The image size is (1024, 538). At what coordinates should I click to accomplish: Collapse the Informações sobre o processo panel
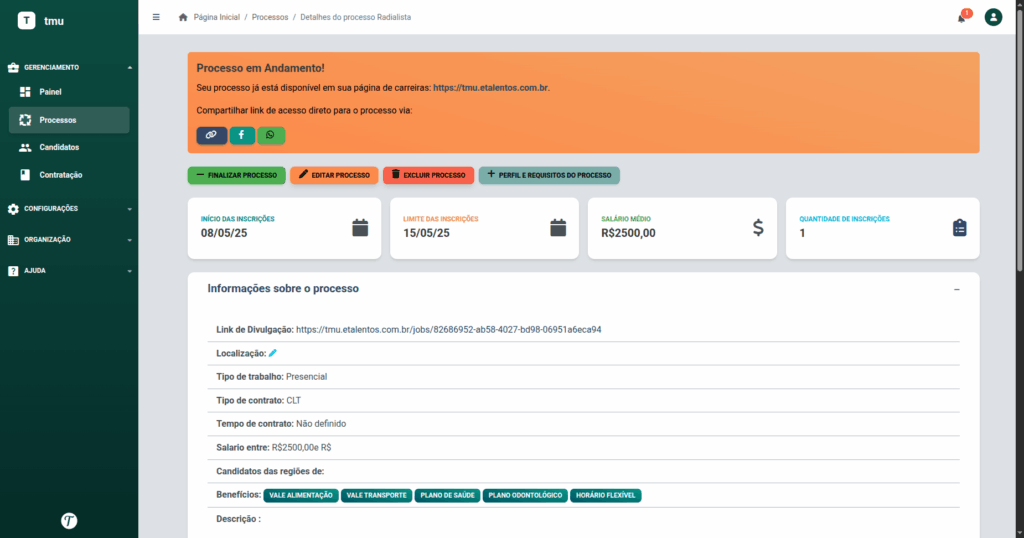(957, 289)
